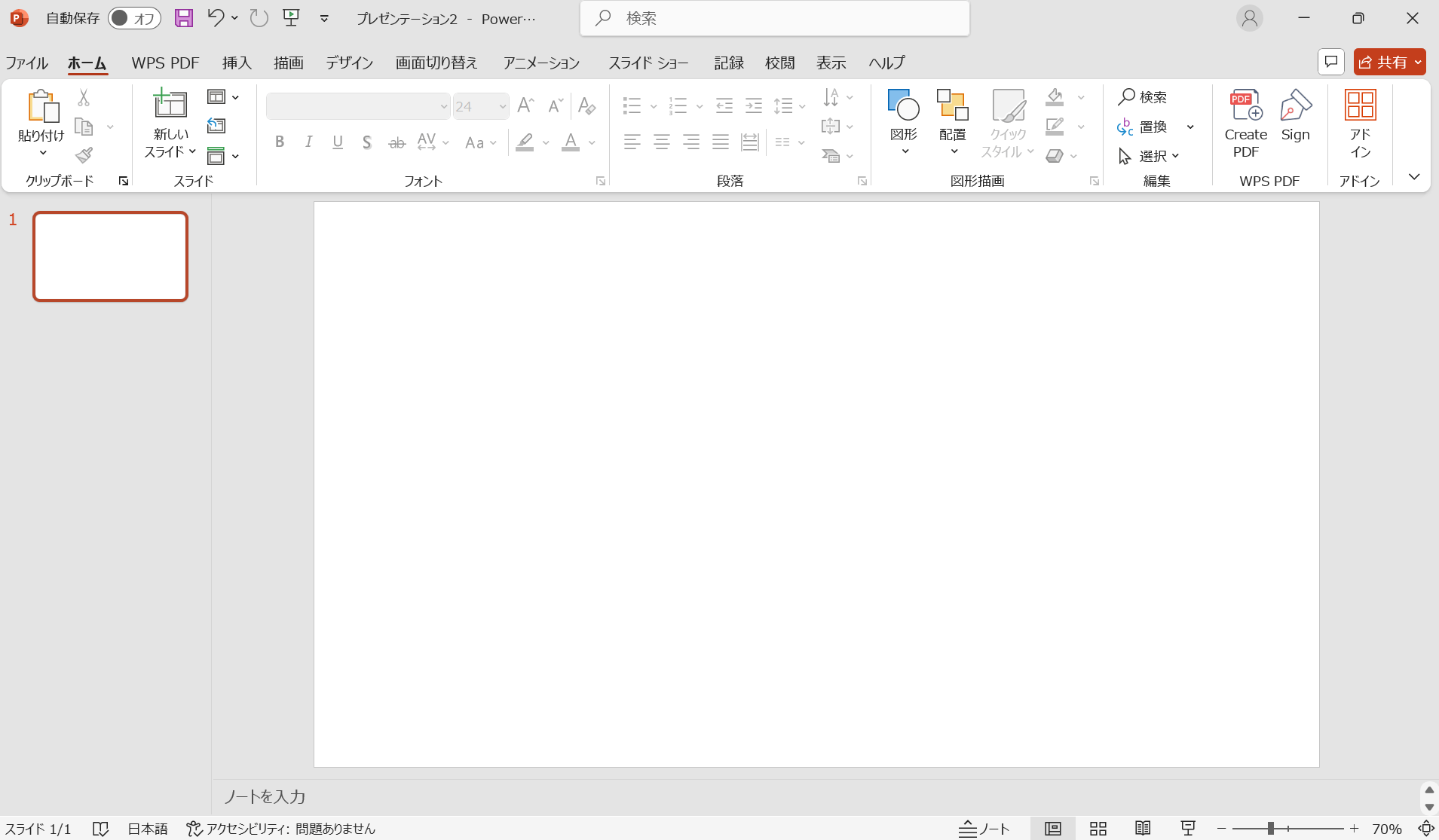The height and width of the screenshot is (840, 1439).
Task: Select the Format Painter
Action: coord(84,155)
